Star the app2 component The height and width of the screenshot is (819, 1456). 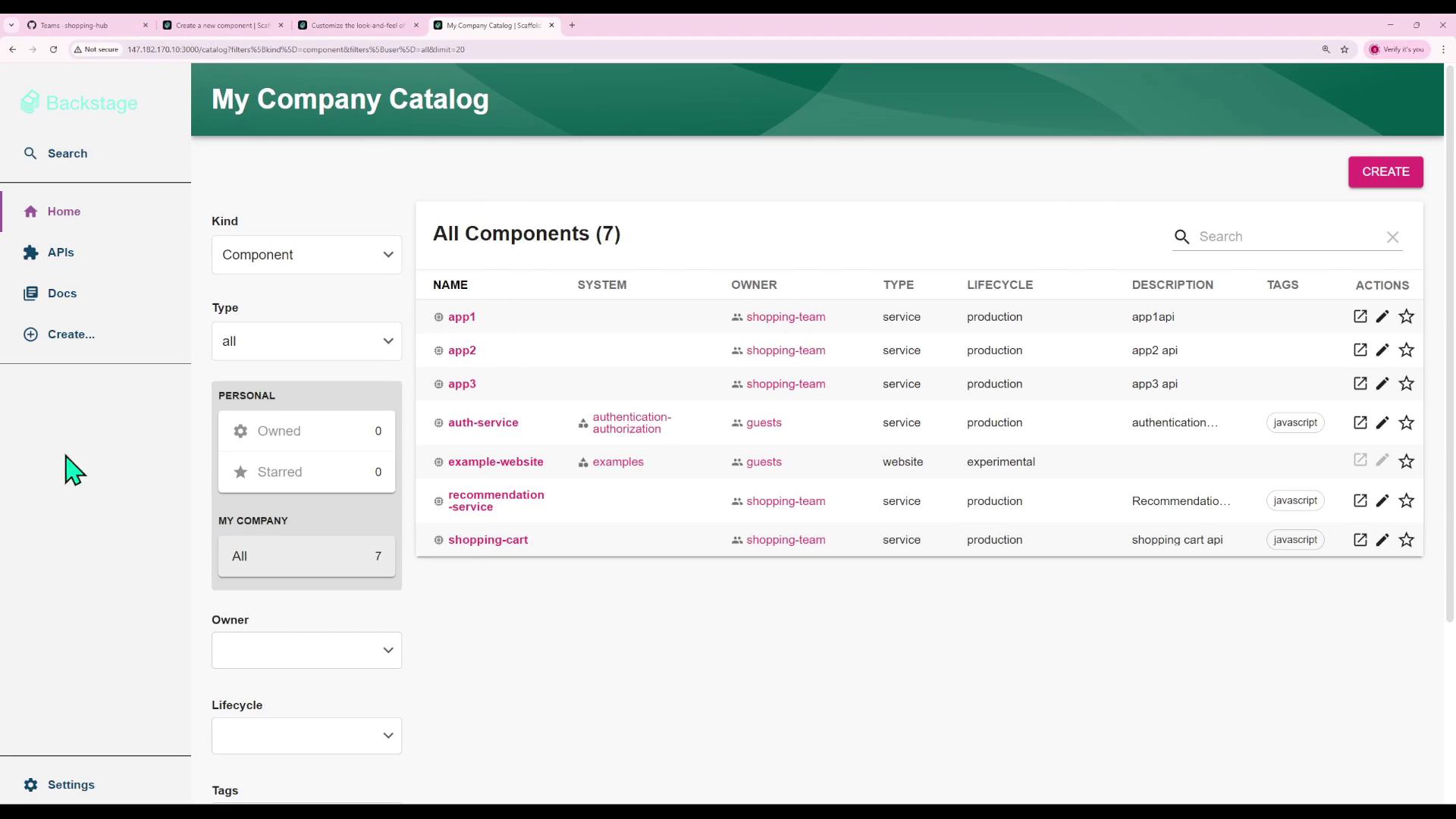(x=1407, y=350)
